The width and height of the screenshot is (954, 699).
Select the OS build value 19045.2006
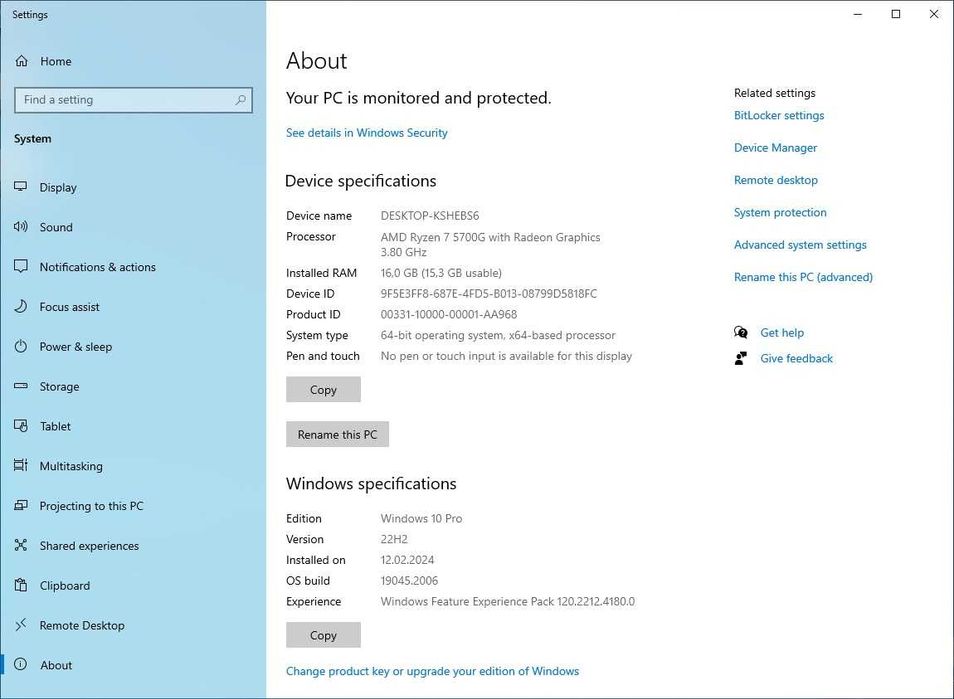point(409,580)
